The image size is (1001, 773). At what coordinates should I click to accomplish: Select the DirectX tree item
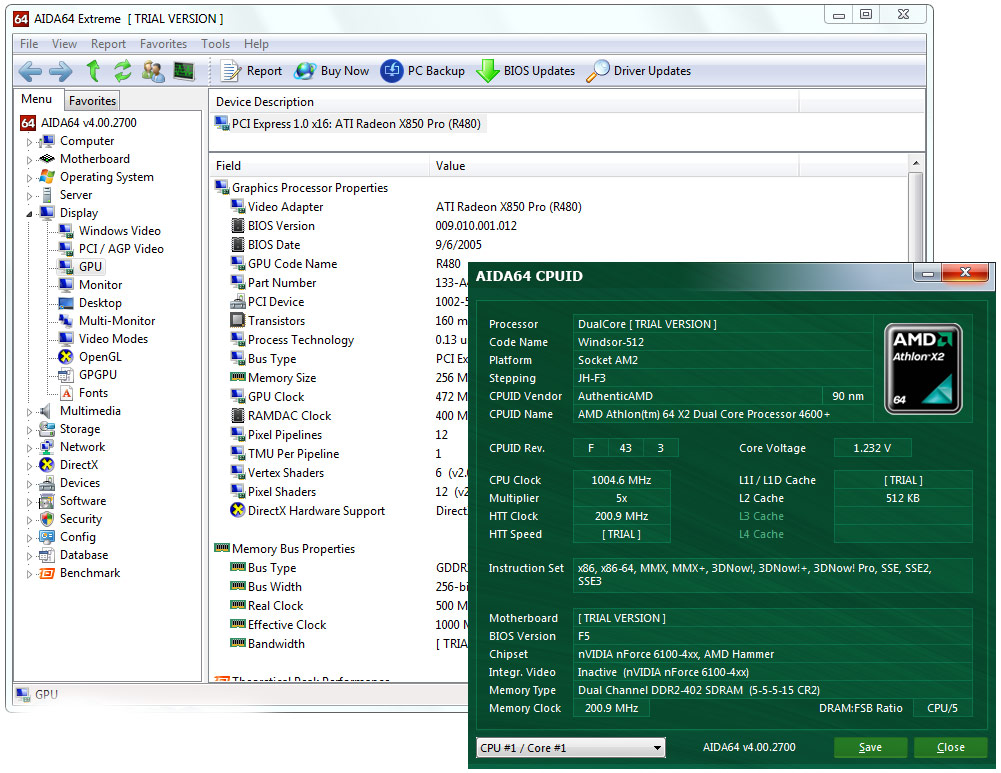[x=79, y=465]
